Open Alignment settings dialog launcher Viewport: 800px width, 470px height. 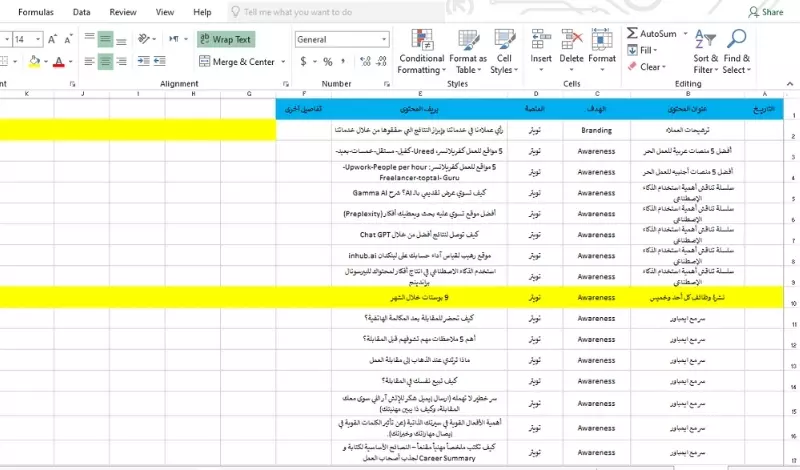286,84
